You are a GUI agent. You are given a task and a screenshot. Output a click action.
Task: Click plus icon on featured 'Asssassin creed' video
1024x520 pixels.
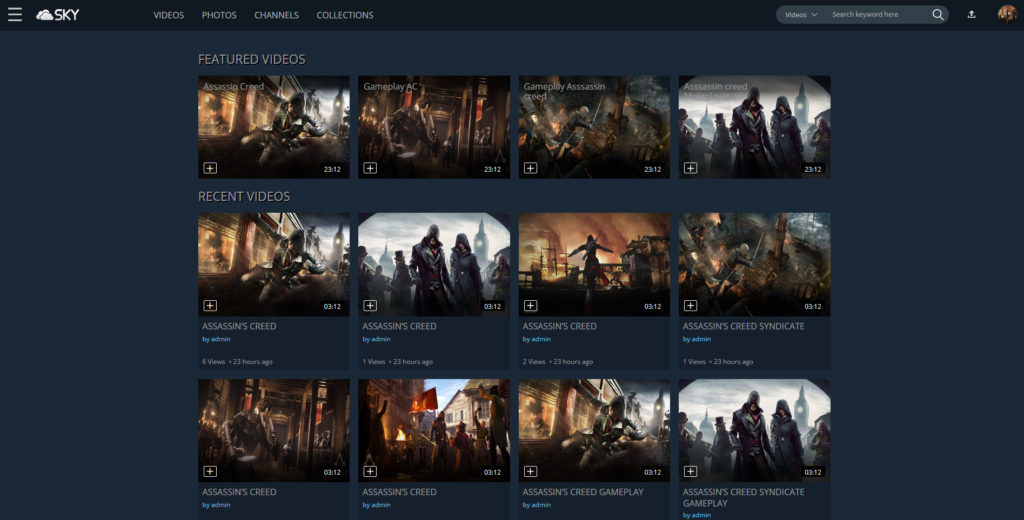(690, 169)
